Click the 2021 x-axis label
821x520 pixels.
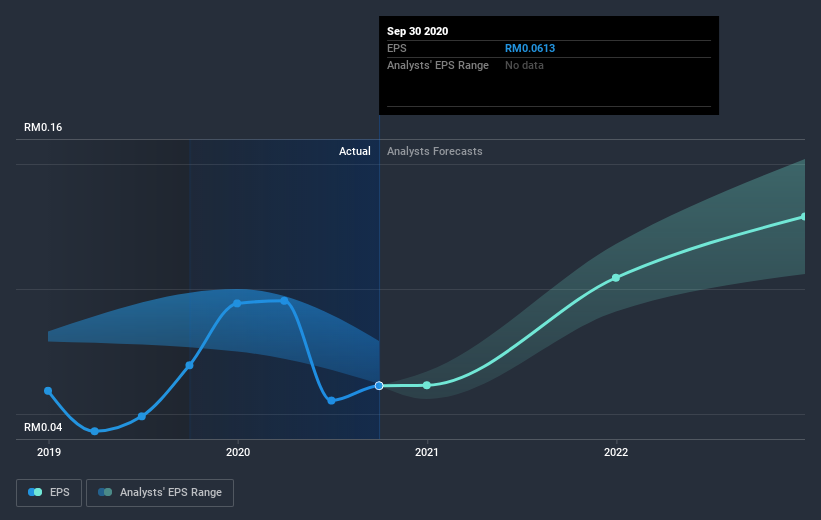[x=427, y=452]
